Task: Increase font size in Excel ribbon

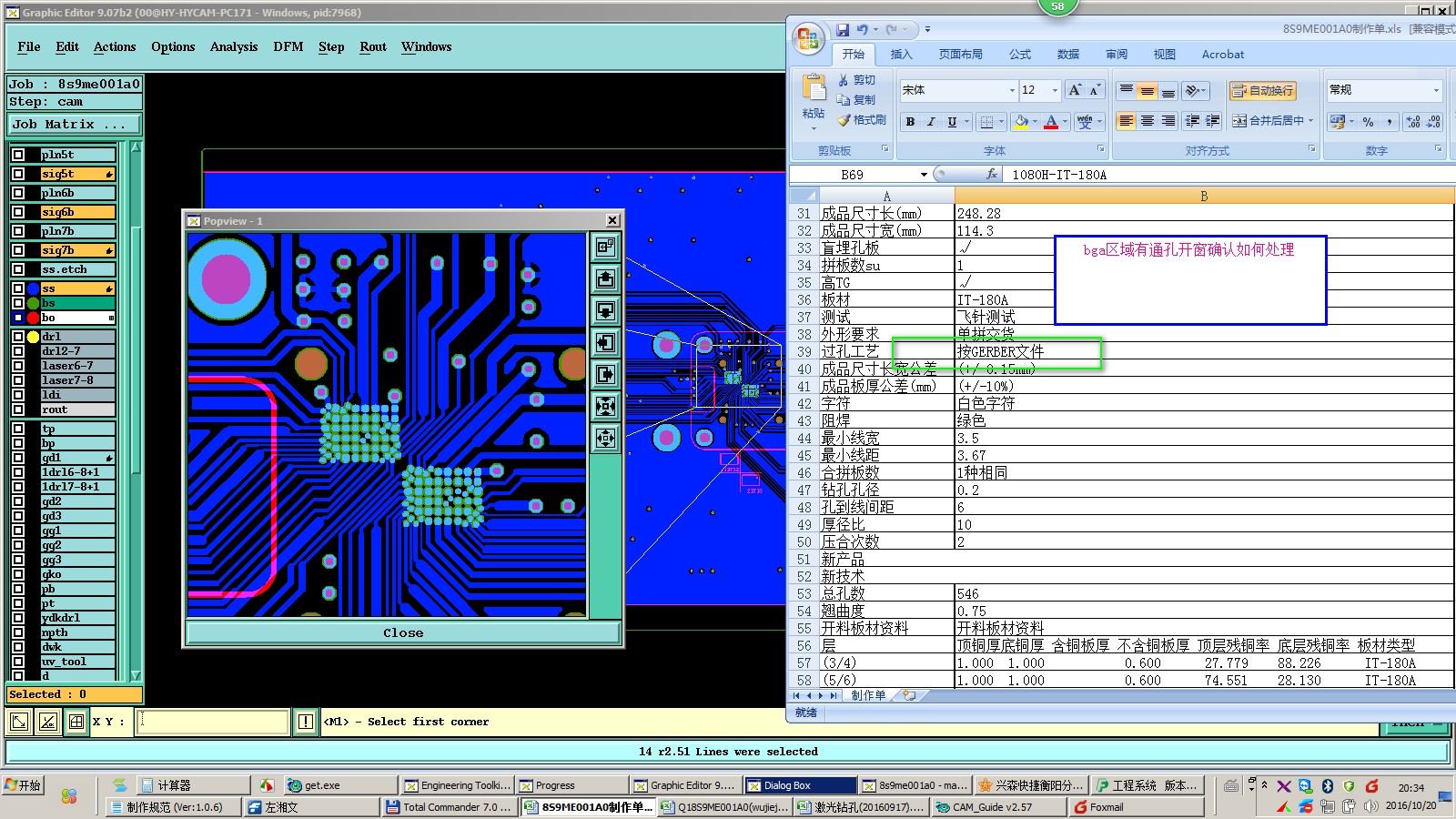Action: pos(1075,90)
